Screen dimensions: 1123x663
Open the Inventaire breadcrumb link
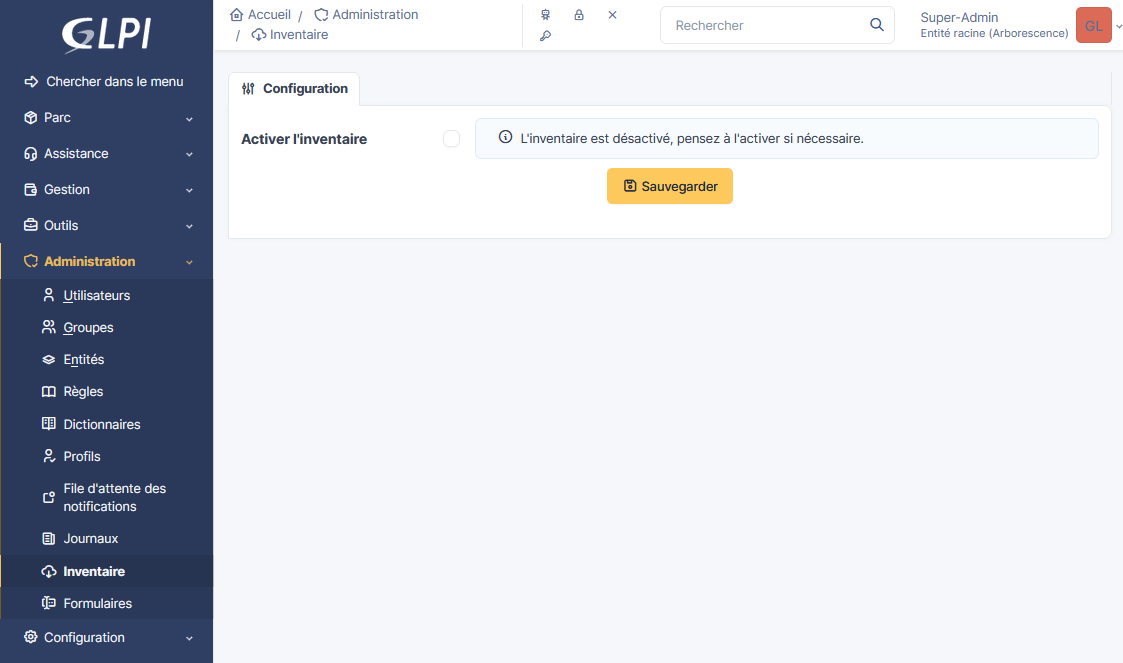pyautogui.click(x=289, y=34)
